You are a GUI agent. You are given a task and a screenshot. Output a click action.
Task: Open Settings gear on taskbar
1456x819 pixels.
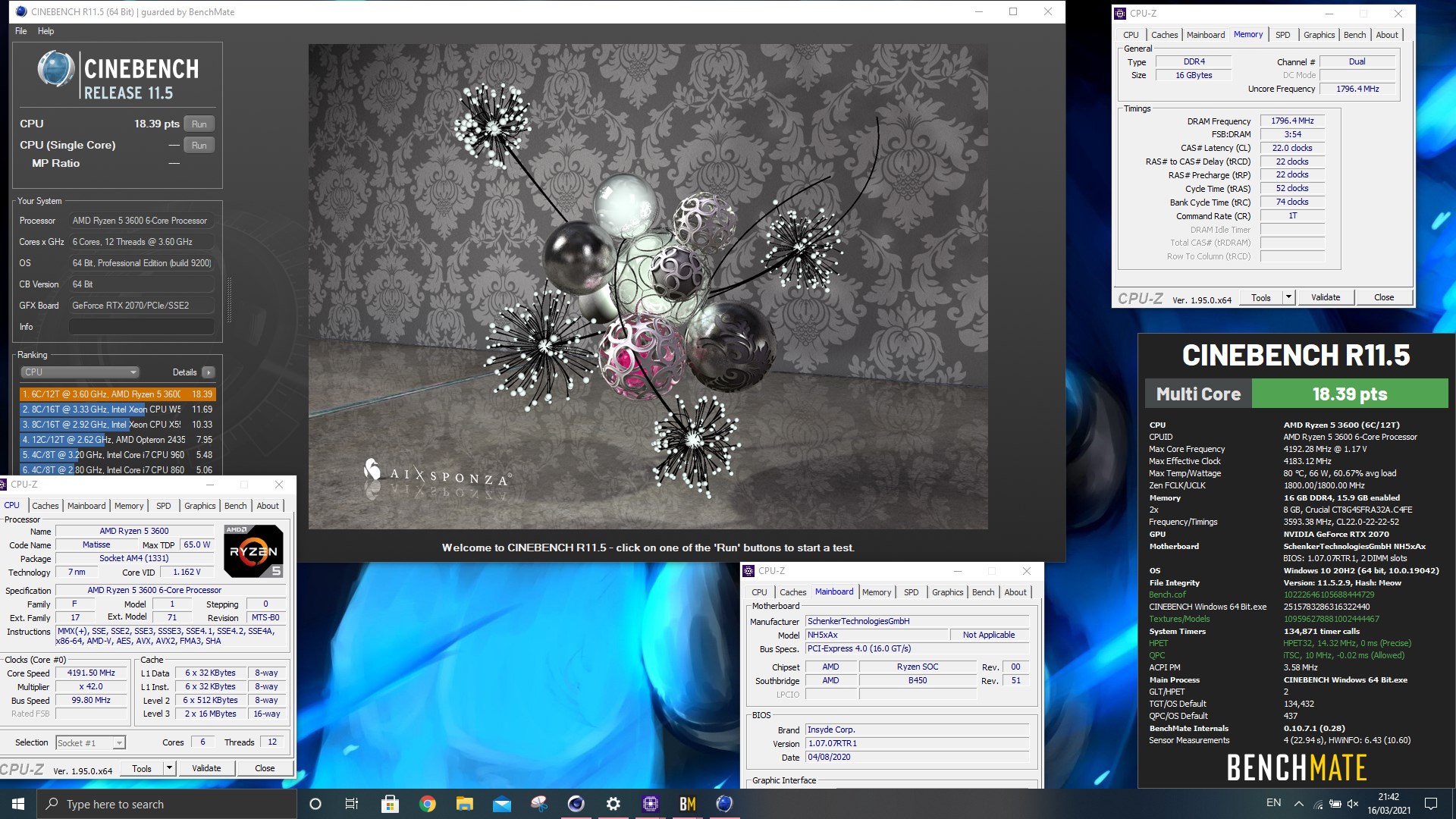point(613,804)
